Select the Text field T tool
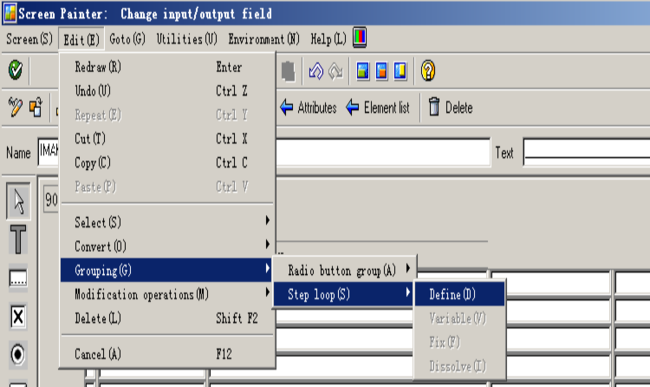 tap(18, 239)
